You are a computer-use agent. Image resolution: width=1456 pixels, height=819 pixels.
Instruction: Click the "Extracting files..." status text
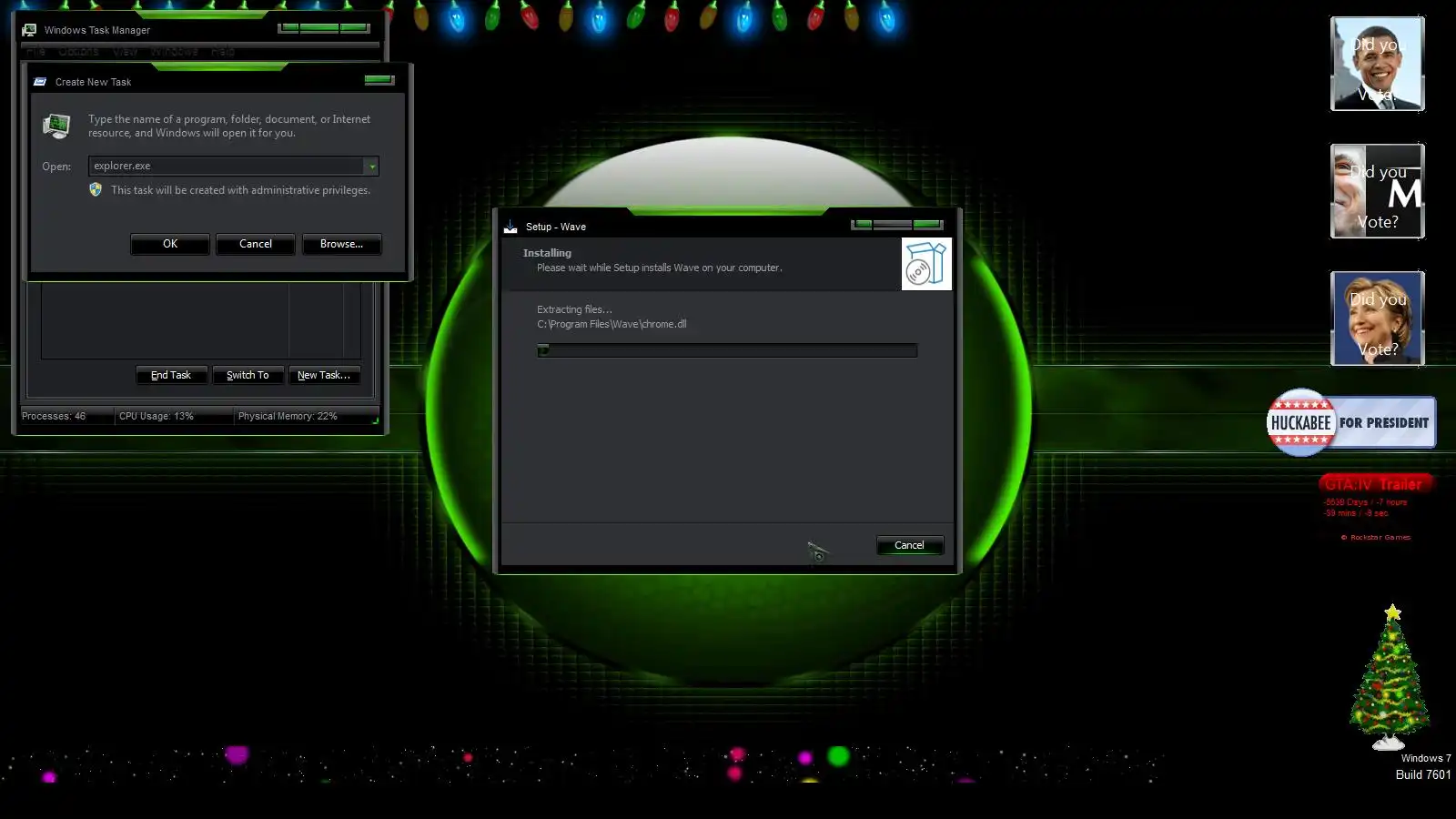[x=574, y=309]
